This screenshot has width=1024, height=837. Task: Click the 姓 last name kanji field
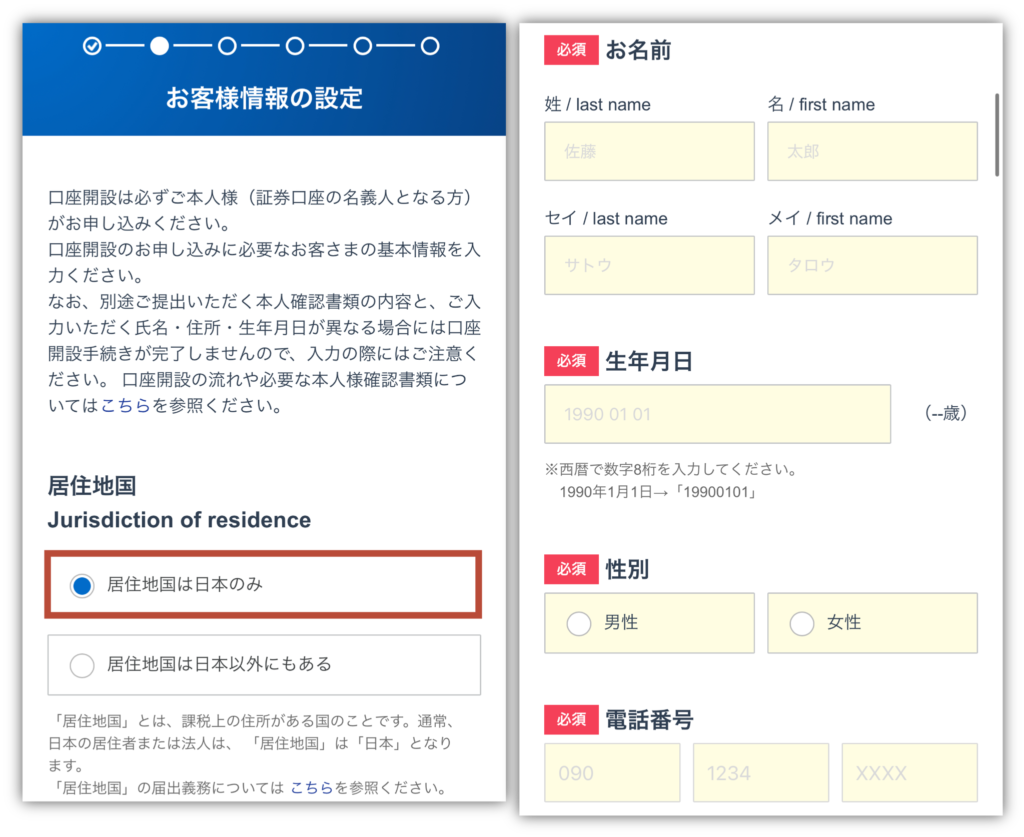click(x=649, y=152)
